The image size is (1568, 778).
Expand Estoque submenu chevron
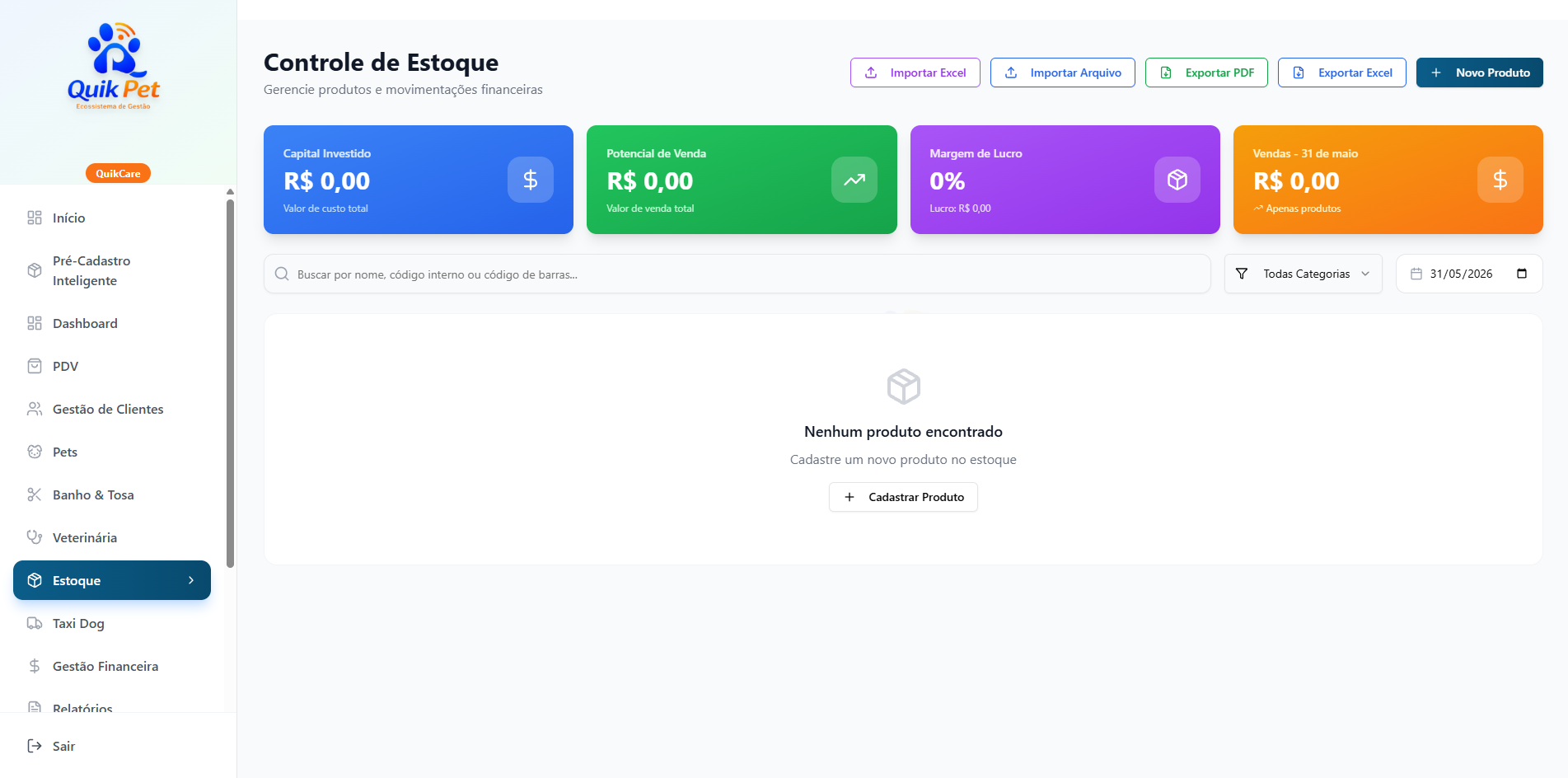point(191,580)
